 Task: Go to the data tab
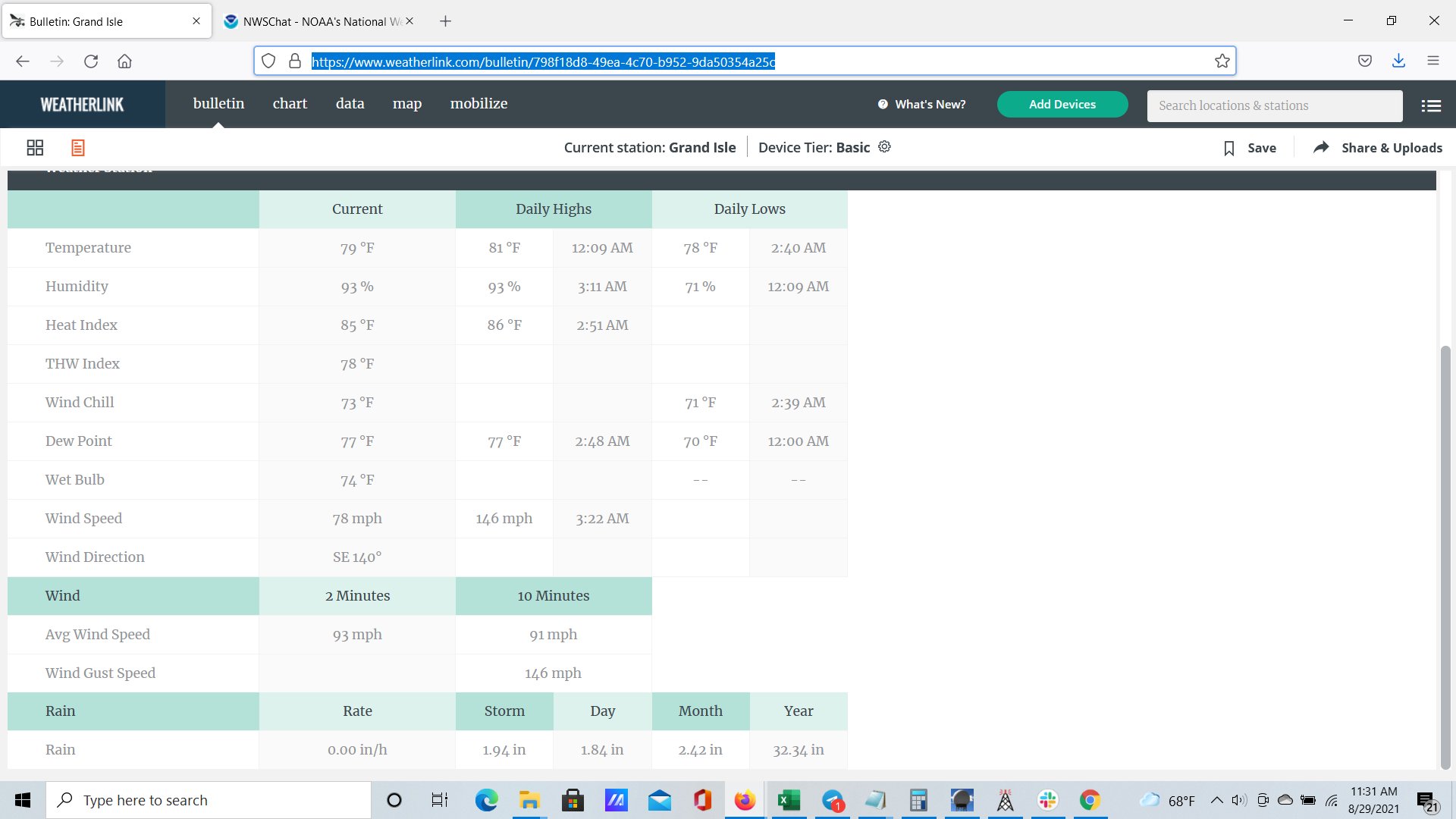350,104
